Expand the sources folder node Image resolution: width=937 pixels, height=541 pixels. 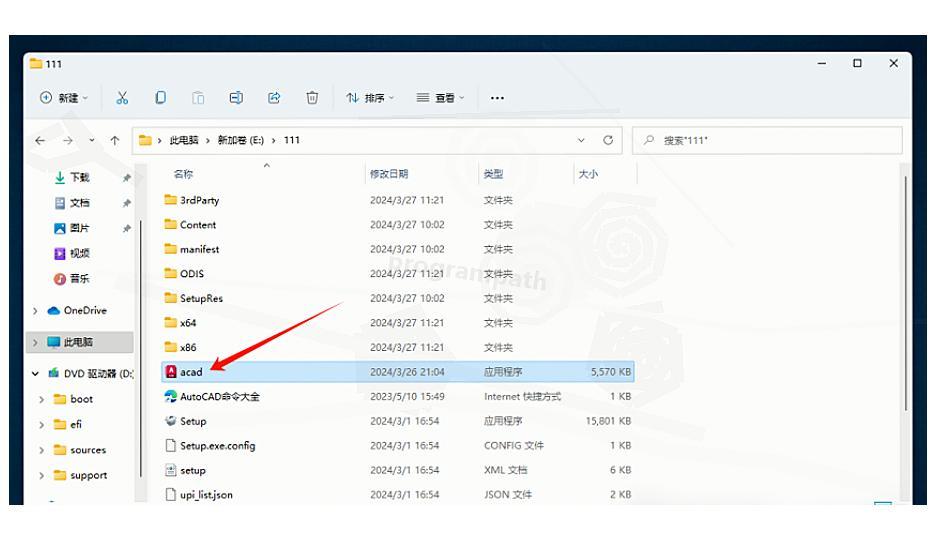pos(42,450)
